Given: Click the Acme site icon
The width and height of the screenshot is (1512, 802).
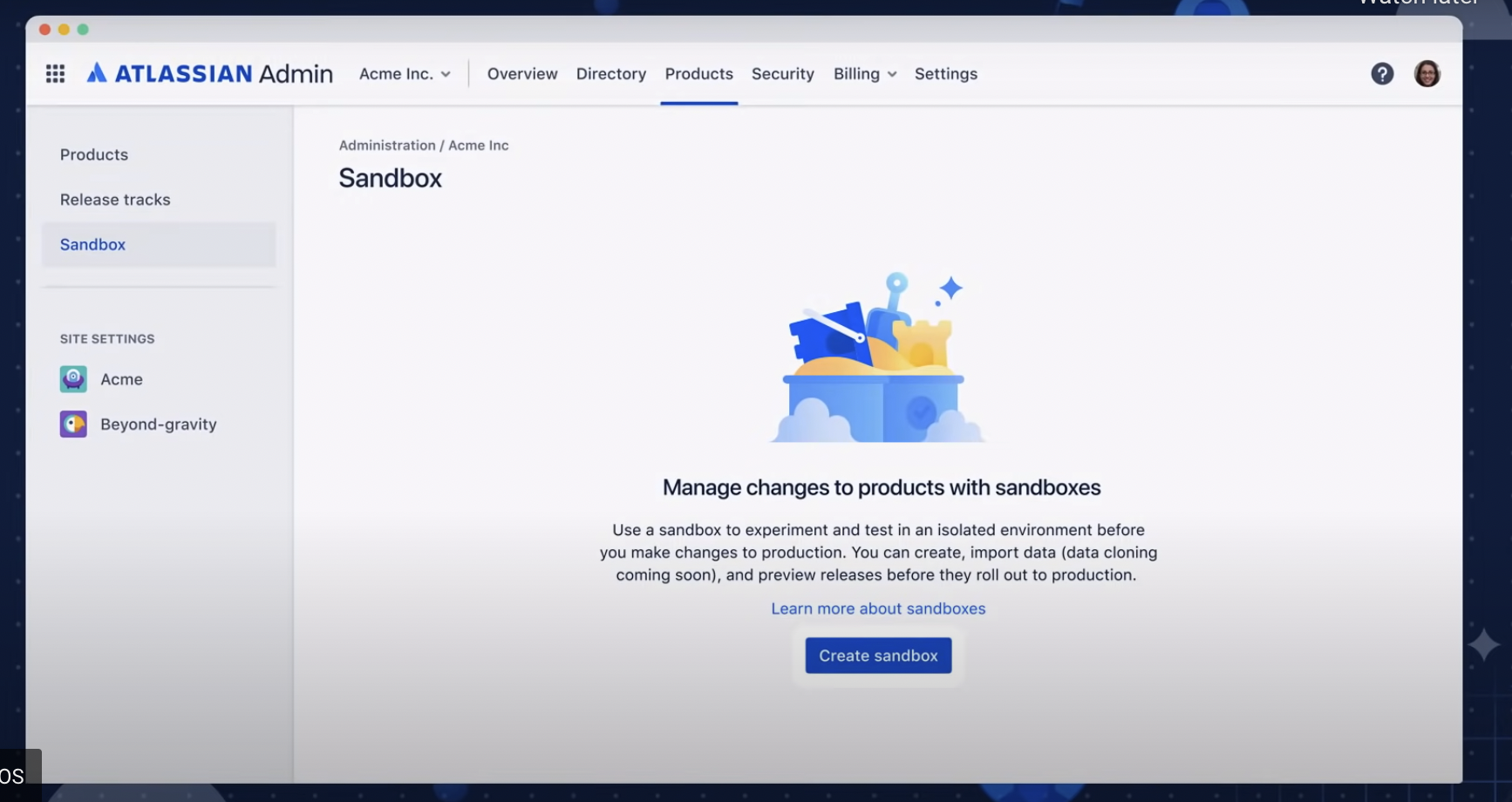Looking at the screenshot, I should [73, 379].
